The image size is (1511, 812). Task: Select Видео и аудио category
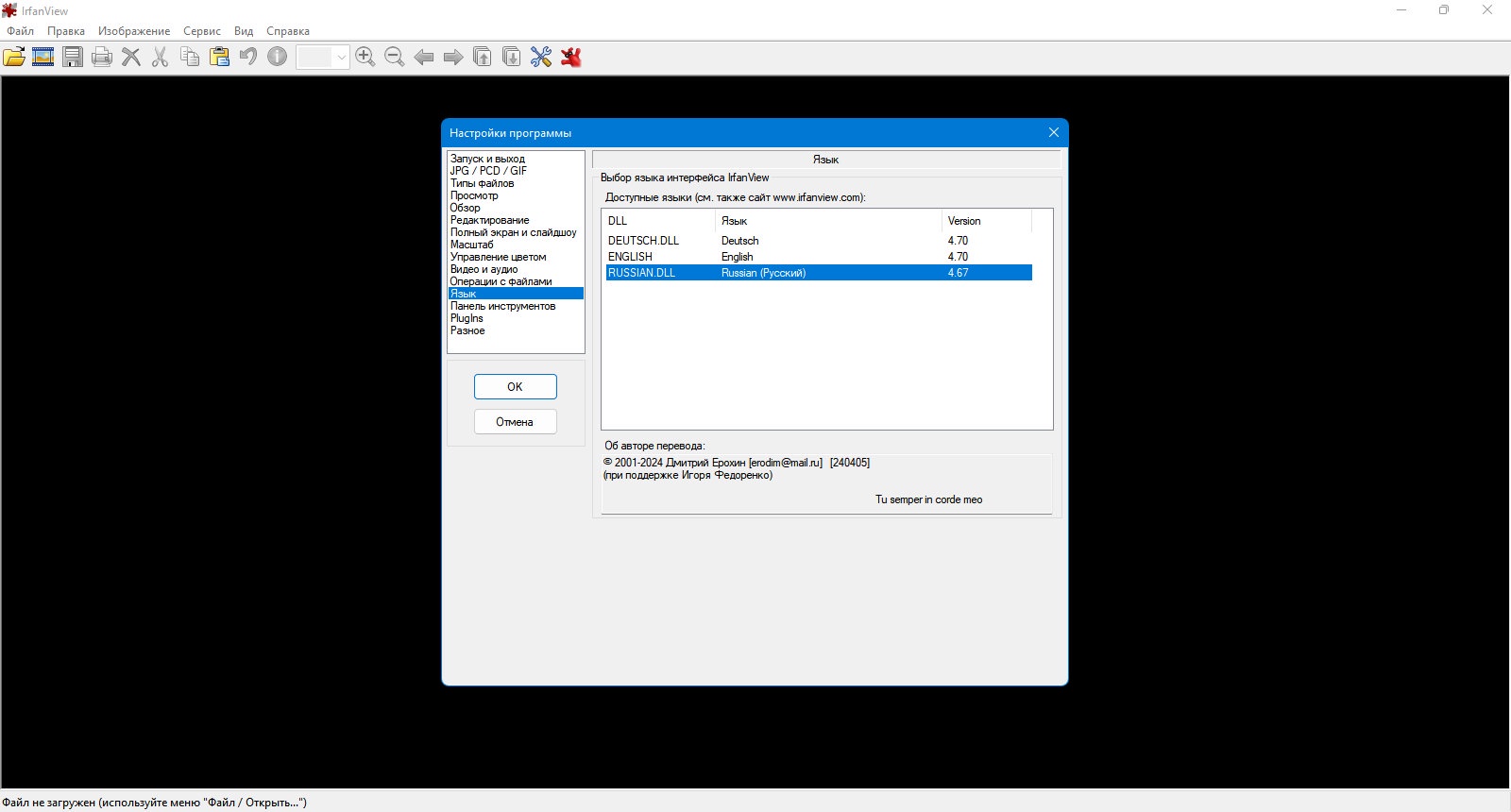516,269
